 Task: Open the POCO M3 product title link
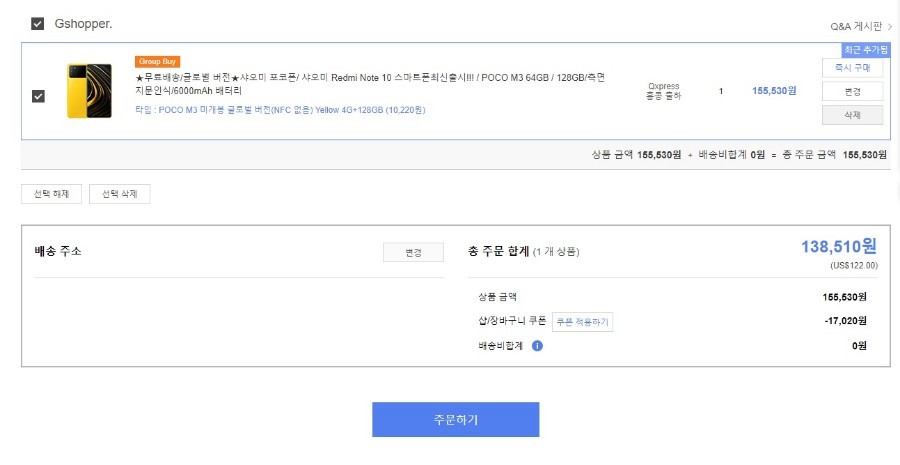tap(370, 84)
